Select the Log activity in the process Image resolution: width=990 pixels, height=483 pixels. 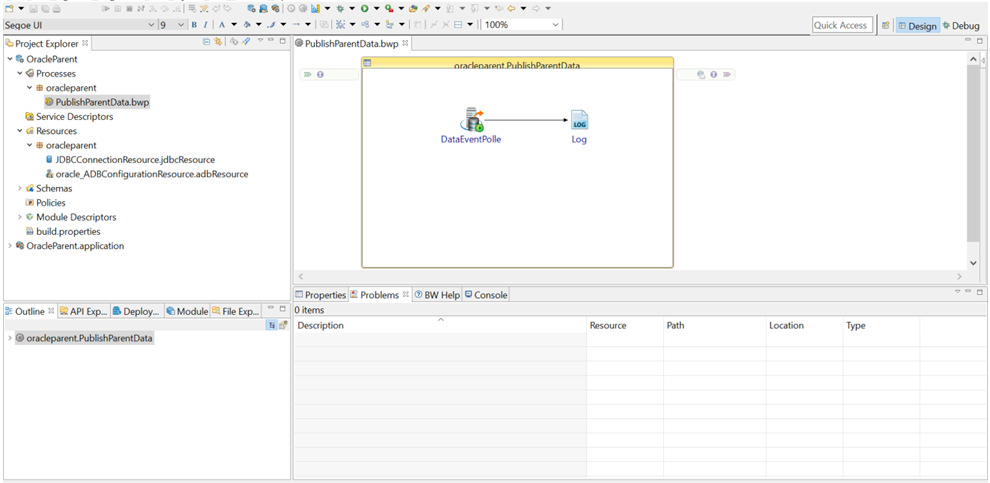pos(579,121)
